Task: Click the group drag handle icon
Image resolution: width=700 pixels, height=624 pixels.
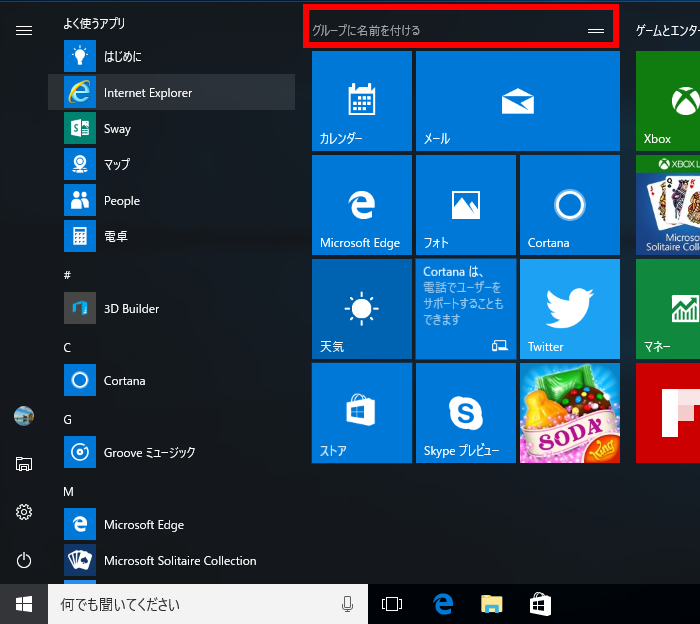Action: pyautogui.click(x=596, y=31)
